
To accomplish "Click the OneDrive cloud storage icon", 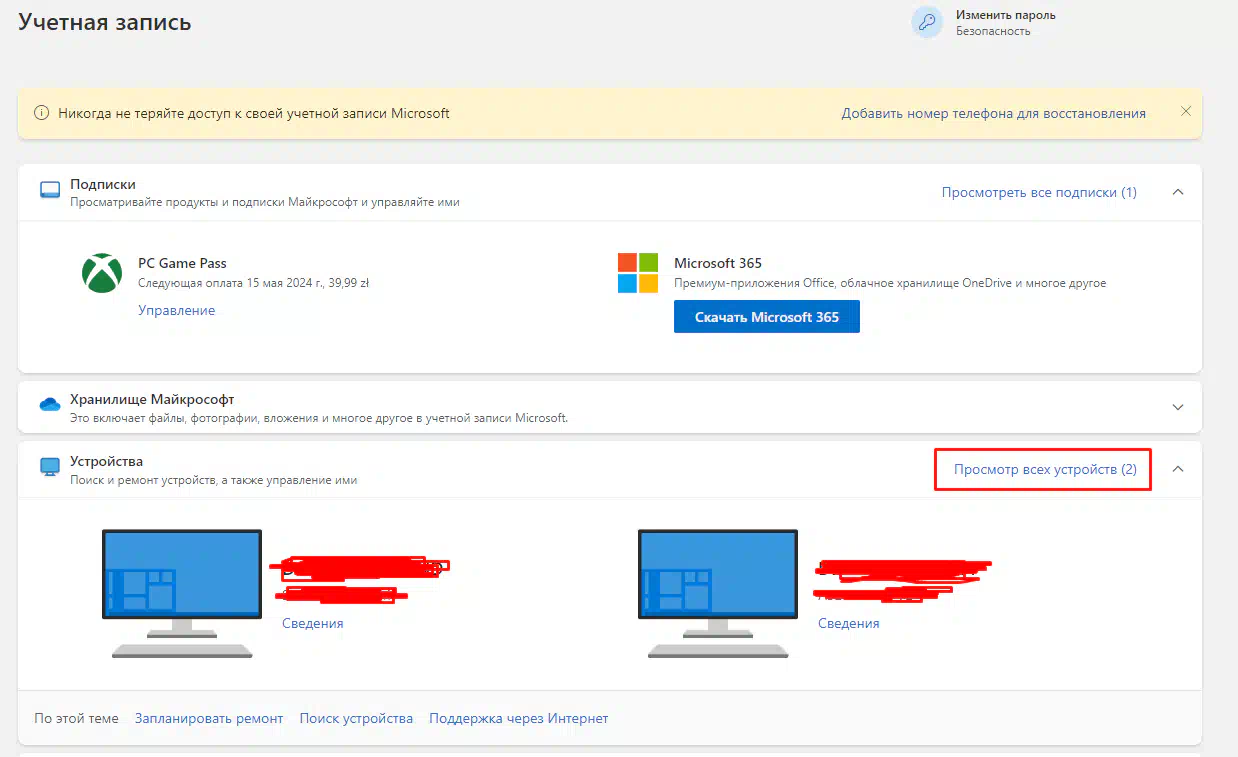I will (50, 405).
